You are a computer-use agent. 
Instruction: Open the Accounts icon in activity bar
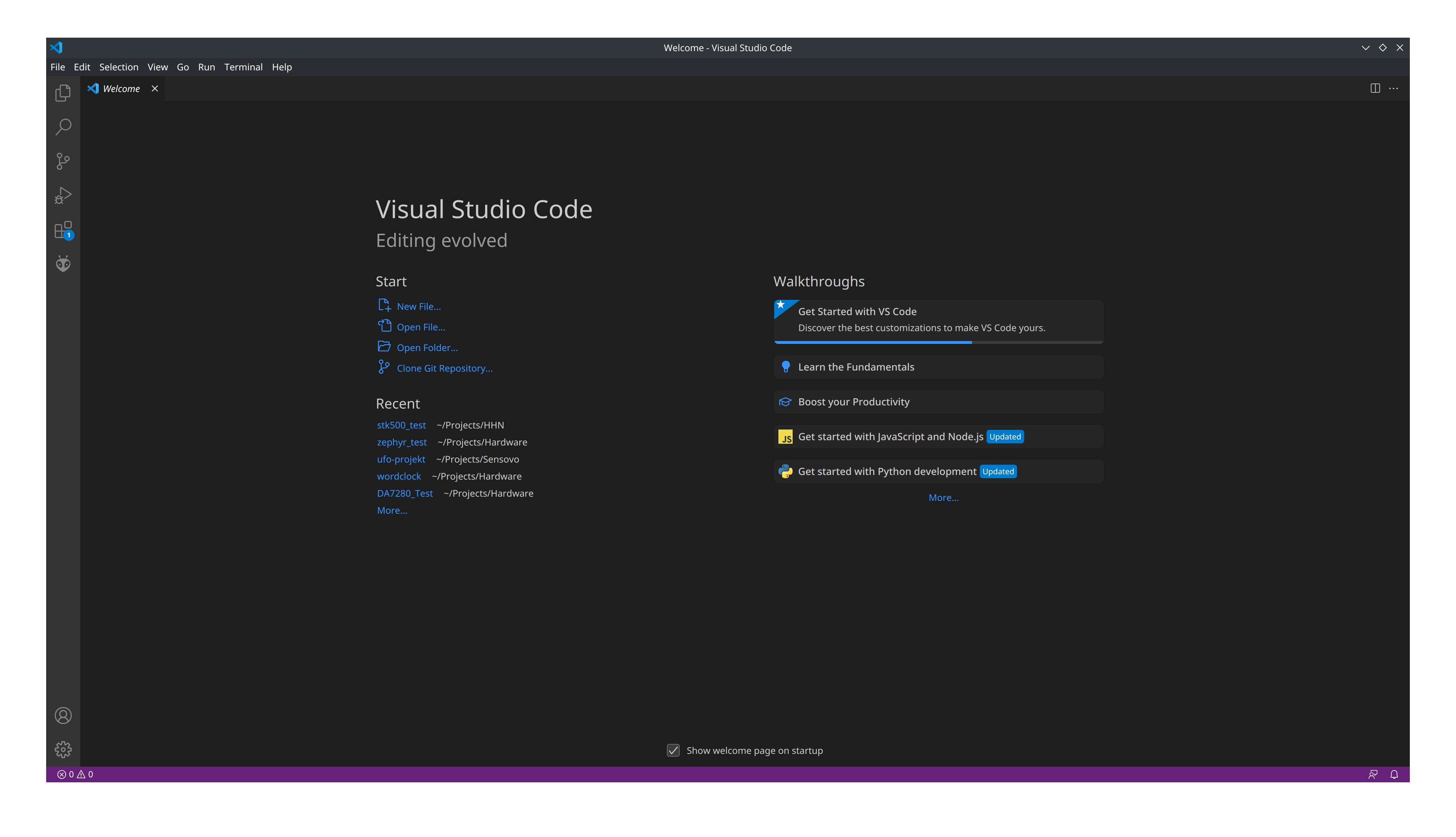tap(63, 716)
